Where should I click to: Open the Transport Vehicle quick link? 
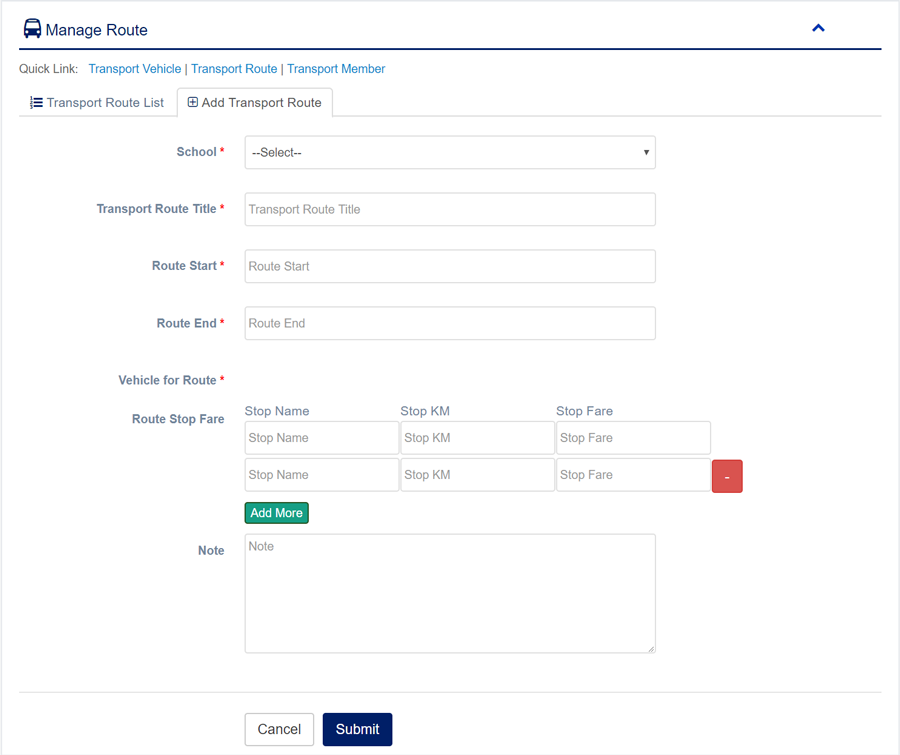135,69
